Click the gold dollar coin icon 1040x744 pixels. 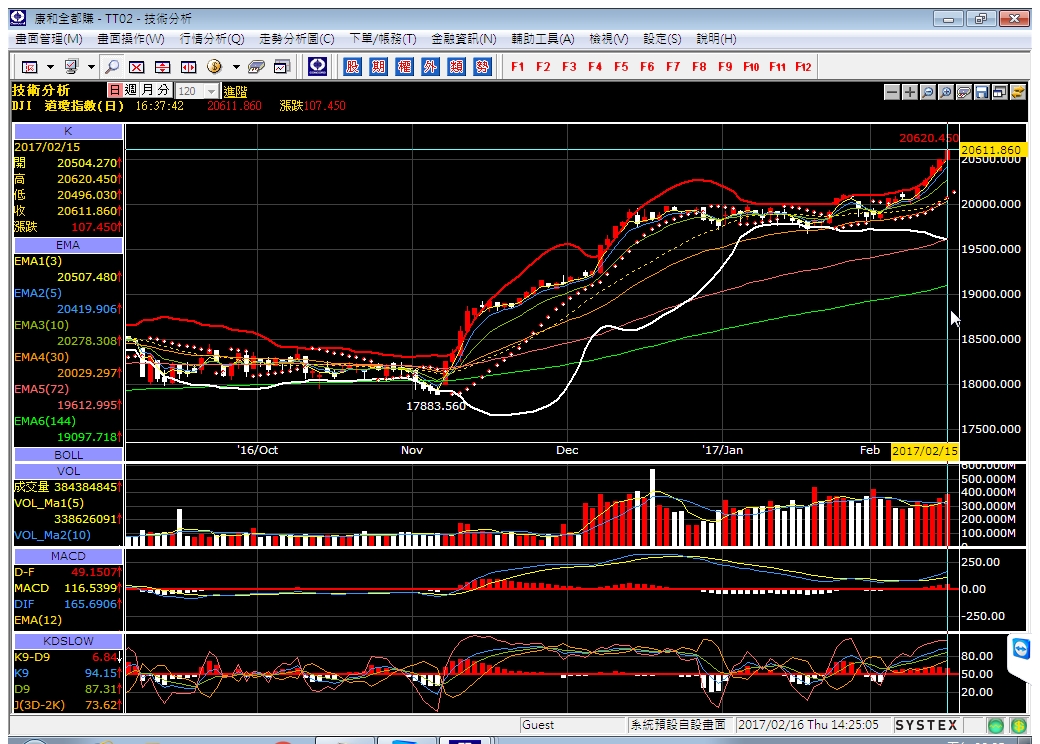click(214, 66)
